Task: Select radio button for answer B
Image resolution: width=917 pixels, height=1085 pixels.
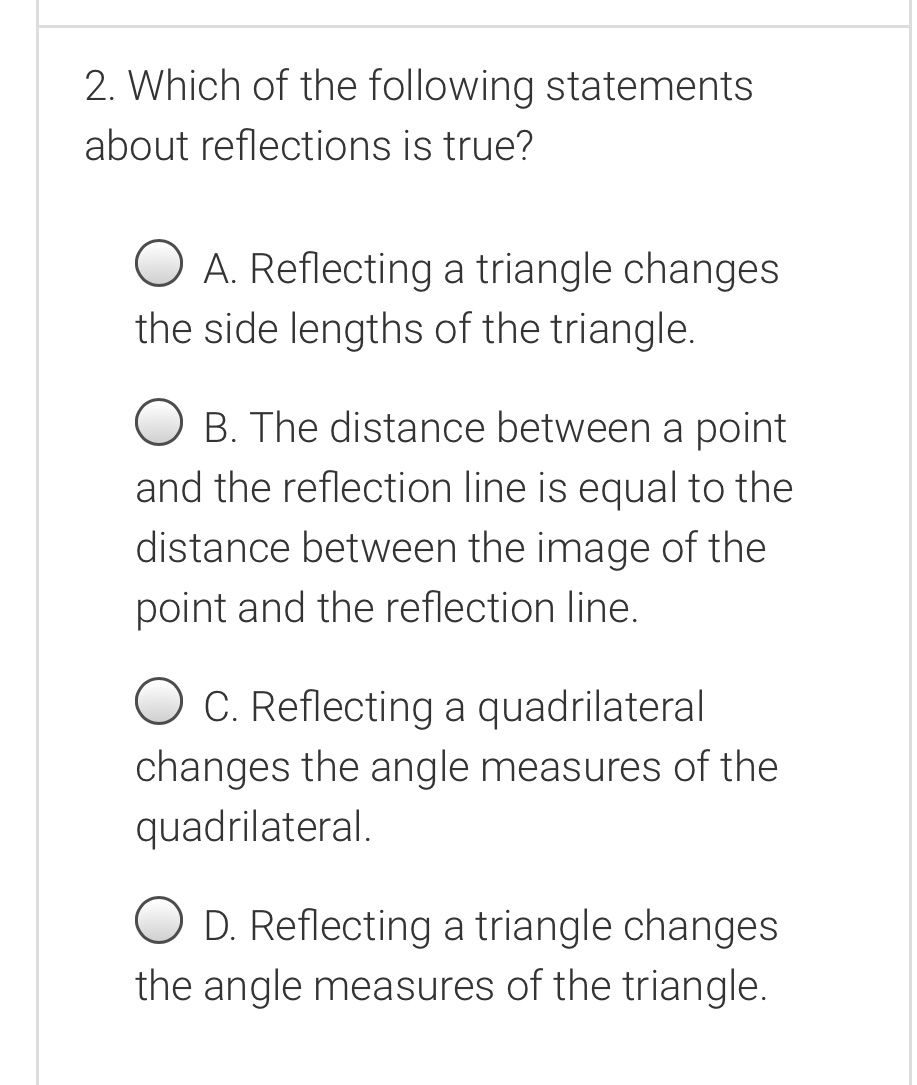Action: tap(158, 422)
